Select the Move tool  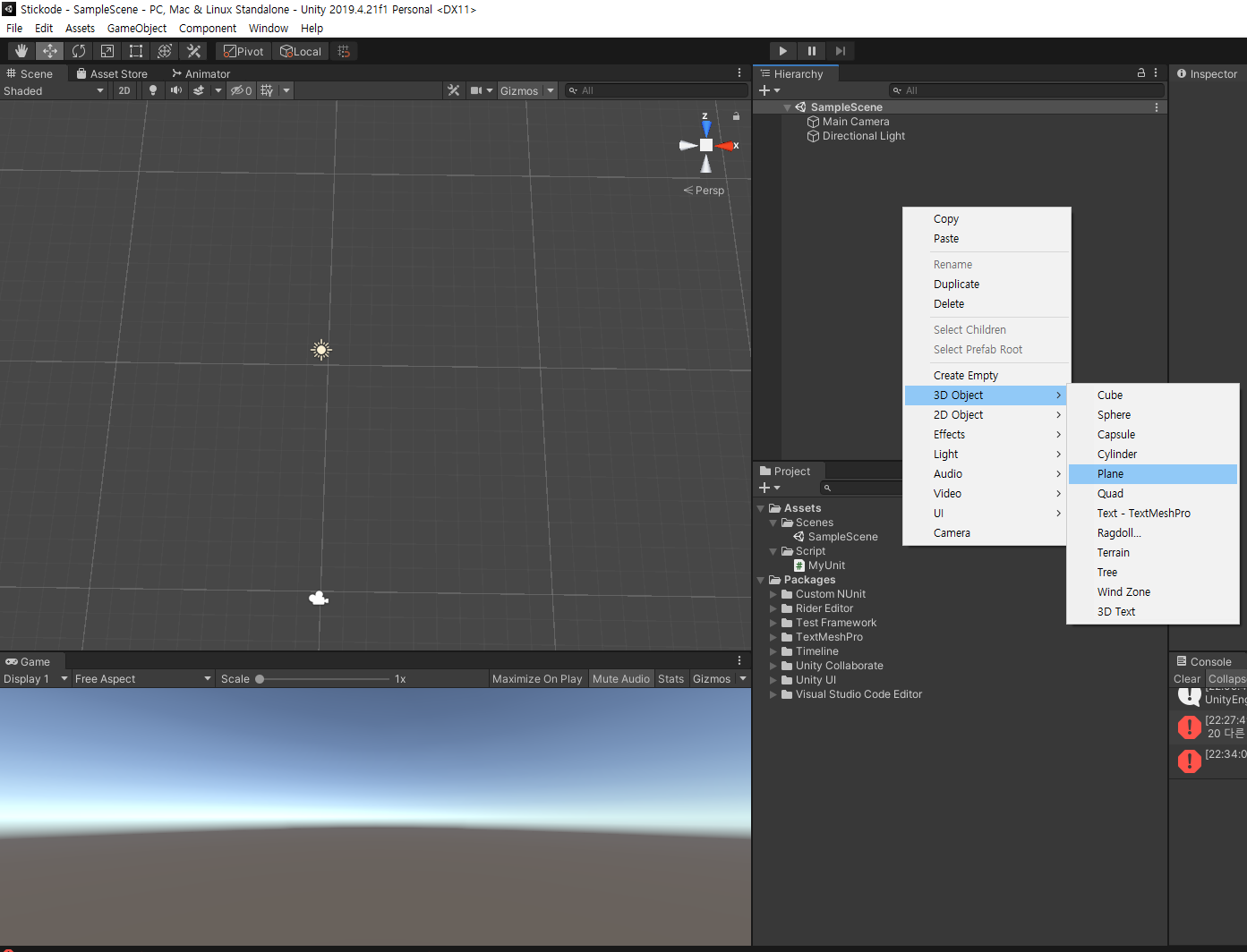point(50,51)
